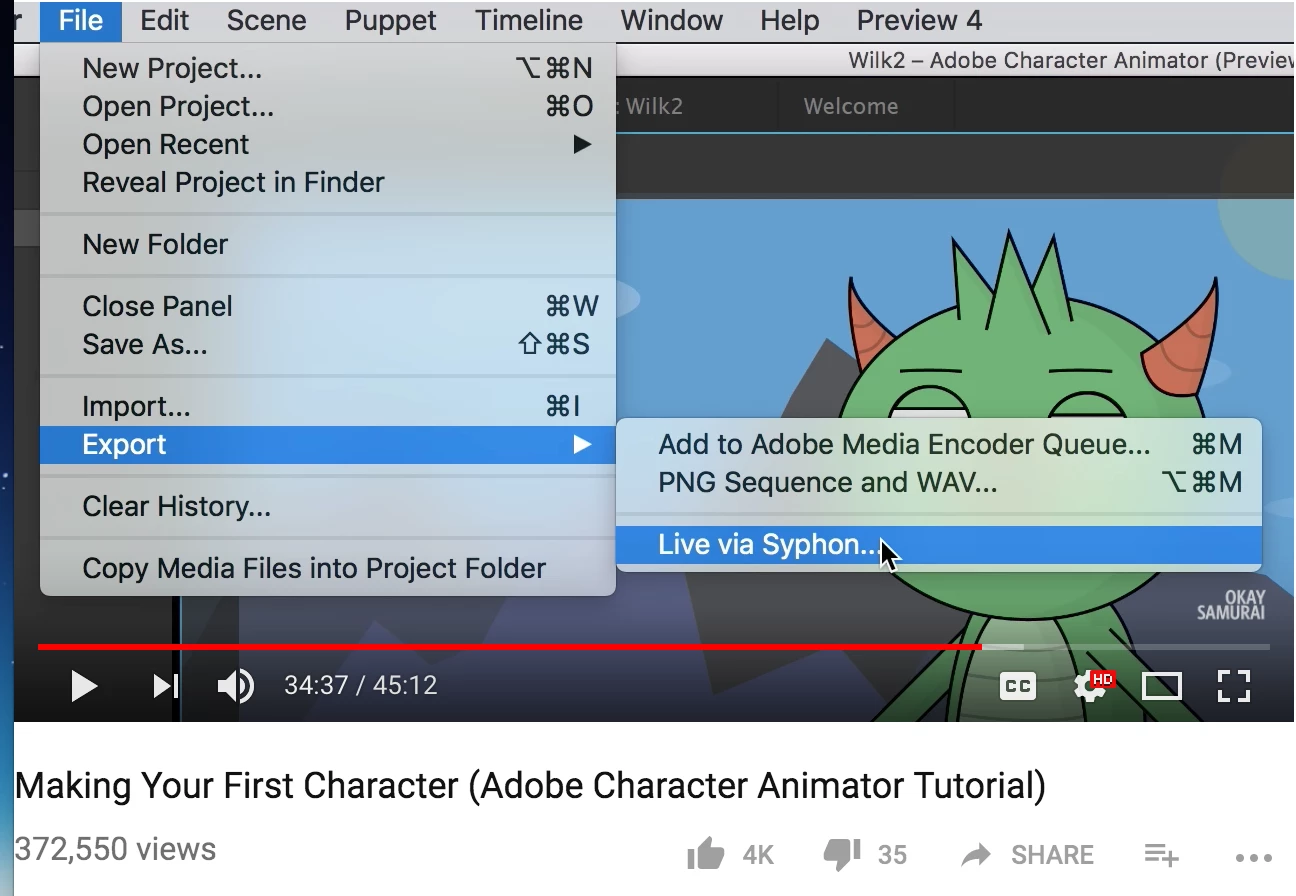Play the YouTube video
The image size is (1296, 896).
tap(84, 686)
